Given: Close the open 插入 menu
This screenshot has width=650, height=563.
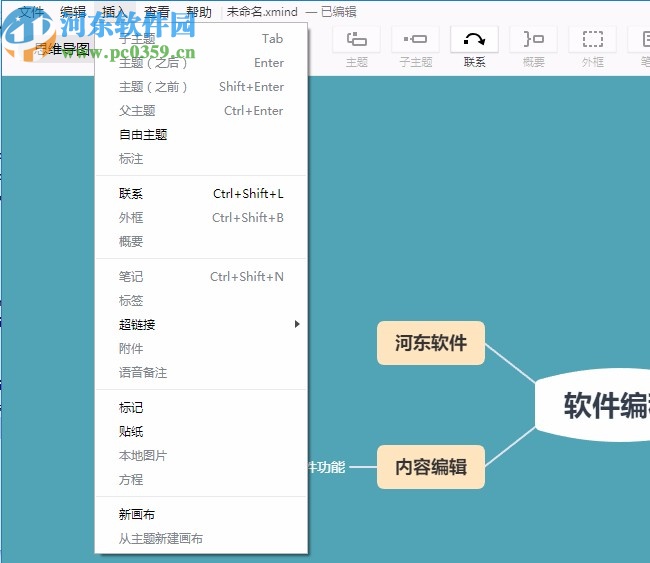Looking at the screenshot, I should click(x=115, y=12).
